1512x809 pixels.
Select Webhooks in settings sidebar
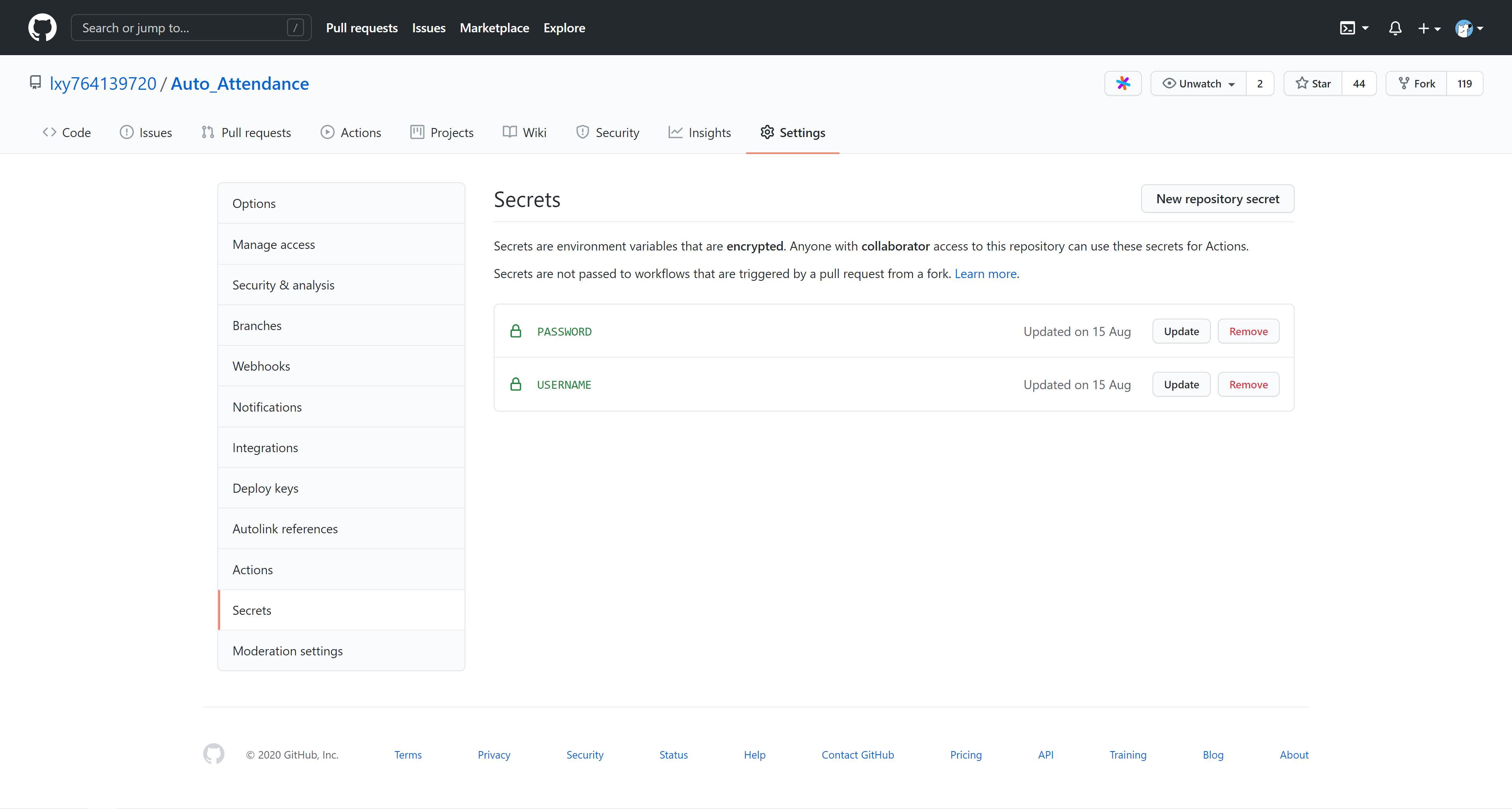pos(342,366)
